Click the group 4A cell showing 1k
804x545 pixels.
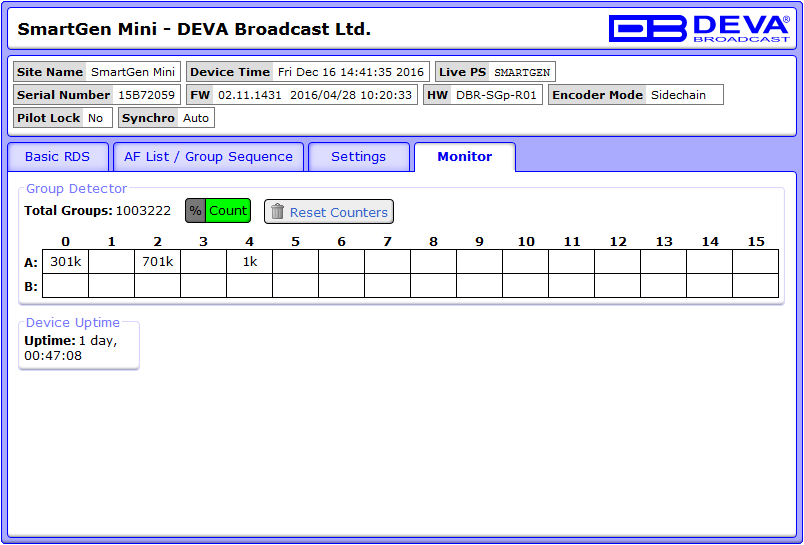point(250,262)
